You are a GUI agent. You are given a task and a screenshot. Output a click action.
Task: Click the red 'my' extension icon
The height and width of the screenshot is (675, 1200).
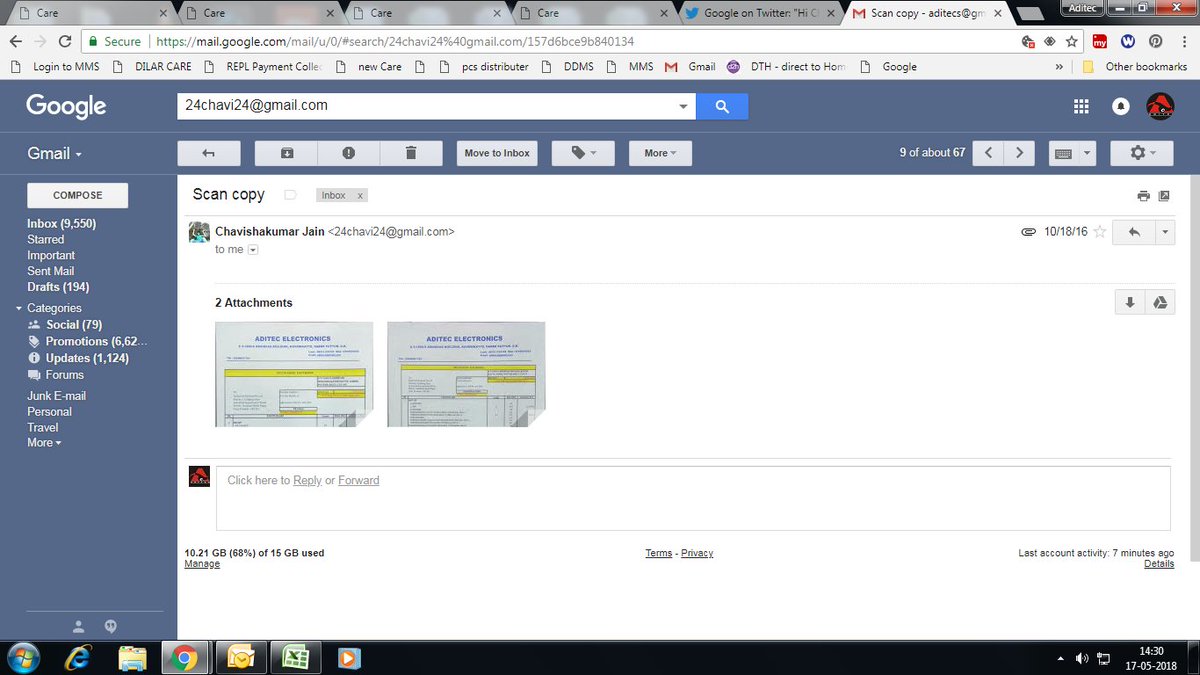tap(1100, 42)
